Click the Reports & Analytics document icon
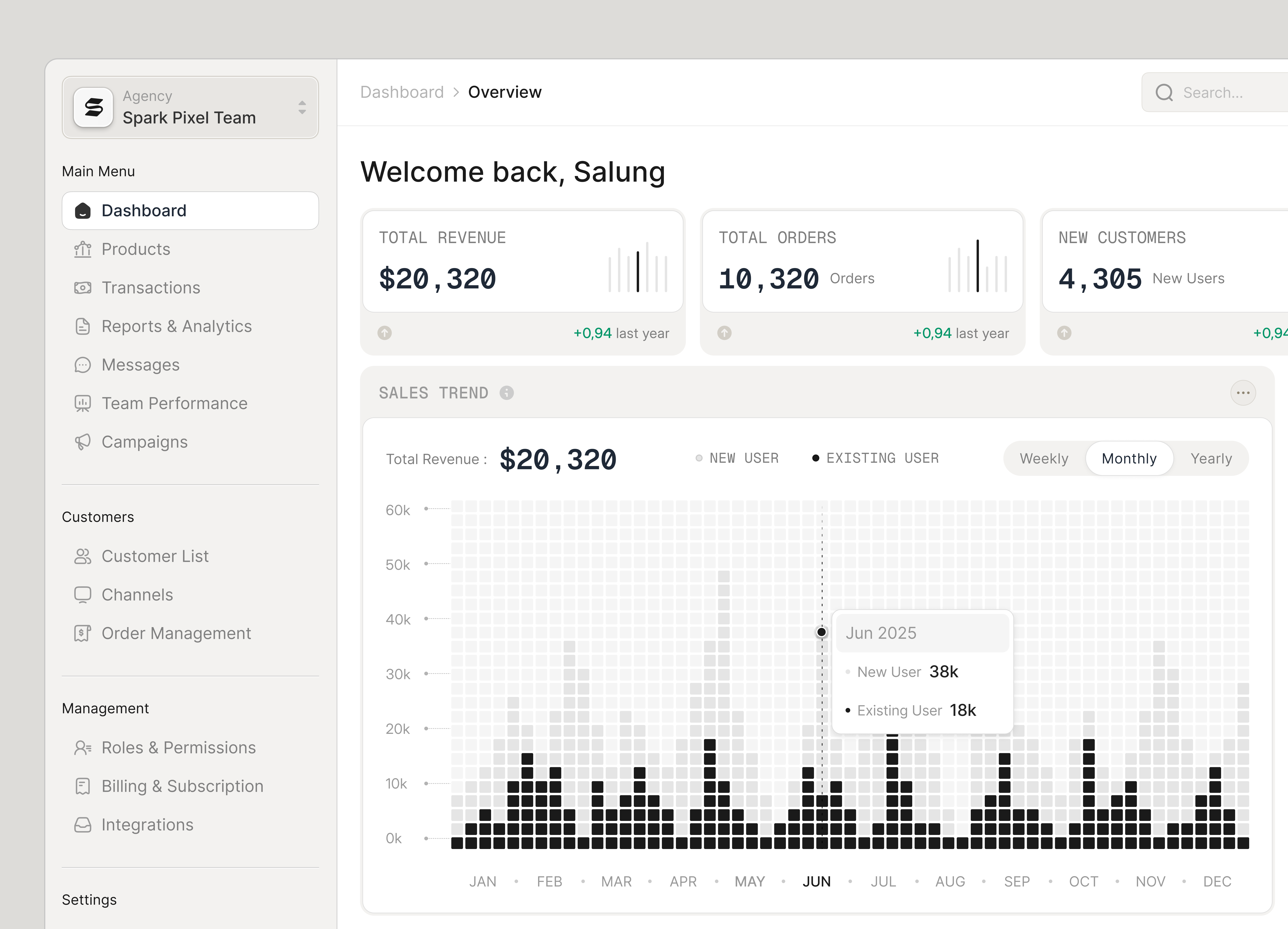Screen dimensions: 1288x929 (83, 326)
